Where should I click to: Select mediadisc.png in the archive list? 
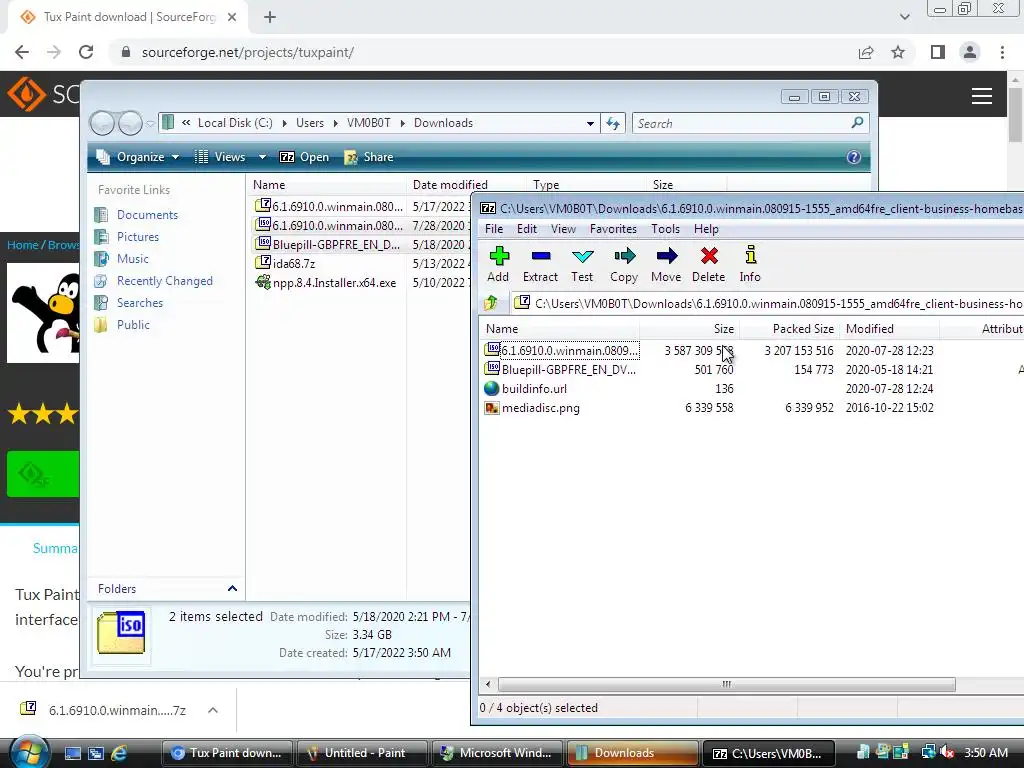[x=540, y=408]
